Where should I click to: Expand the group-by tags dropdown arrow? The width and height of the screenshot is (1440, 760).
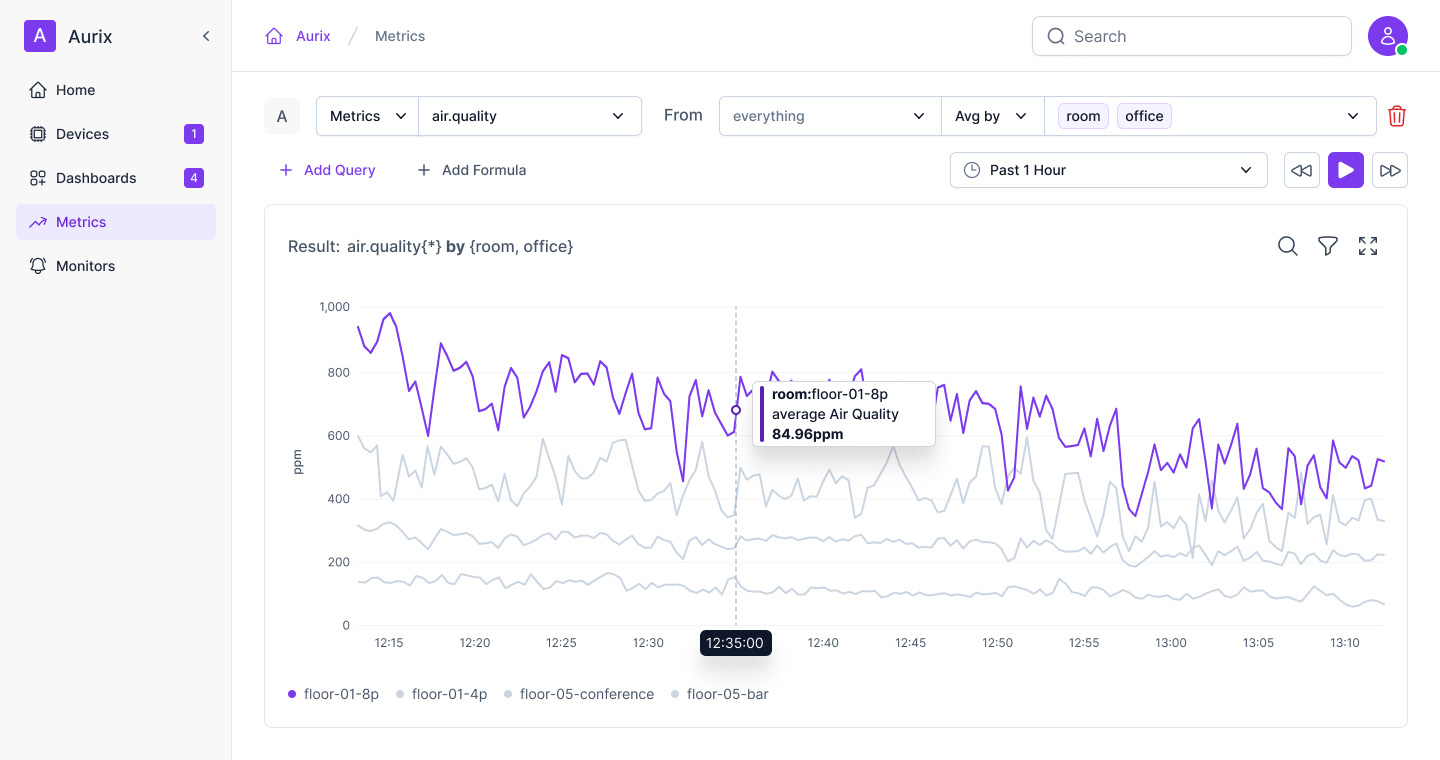1353,116
